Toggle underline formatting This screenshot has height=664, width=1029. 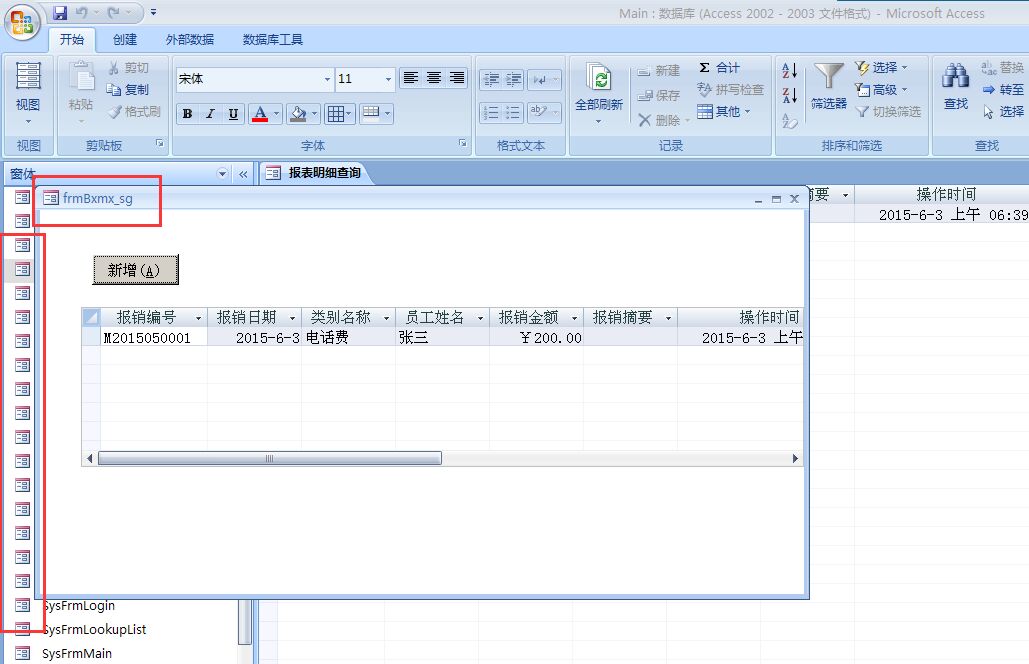(x=233, y=114)
